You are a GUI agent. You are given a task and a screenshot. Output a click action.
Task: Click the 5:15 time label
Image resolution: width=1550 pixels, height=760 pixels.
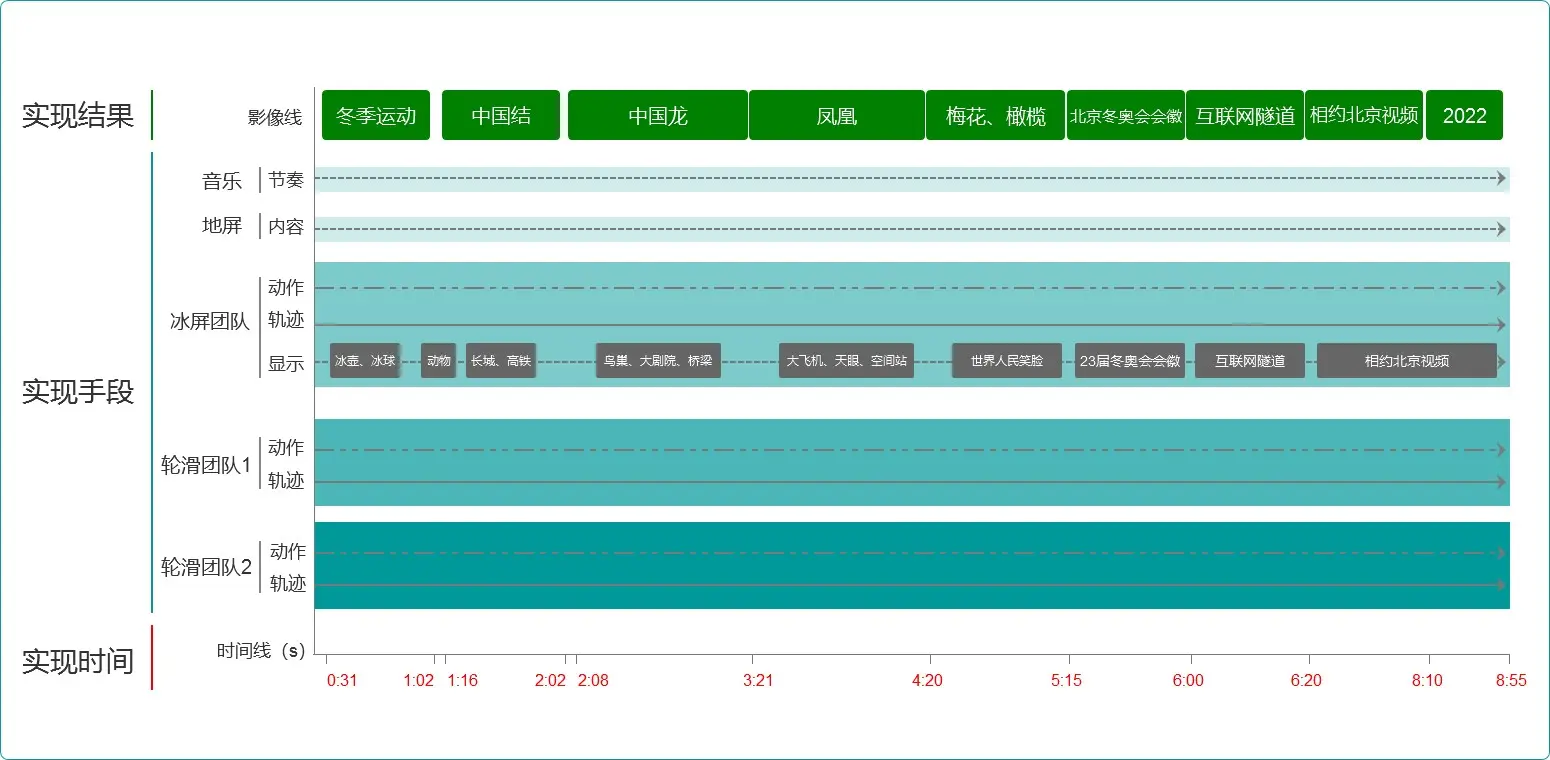tap(1066, 680)
